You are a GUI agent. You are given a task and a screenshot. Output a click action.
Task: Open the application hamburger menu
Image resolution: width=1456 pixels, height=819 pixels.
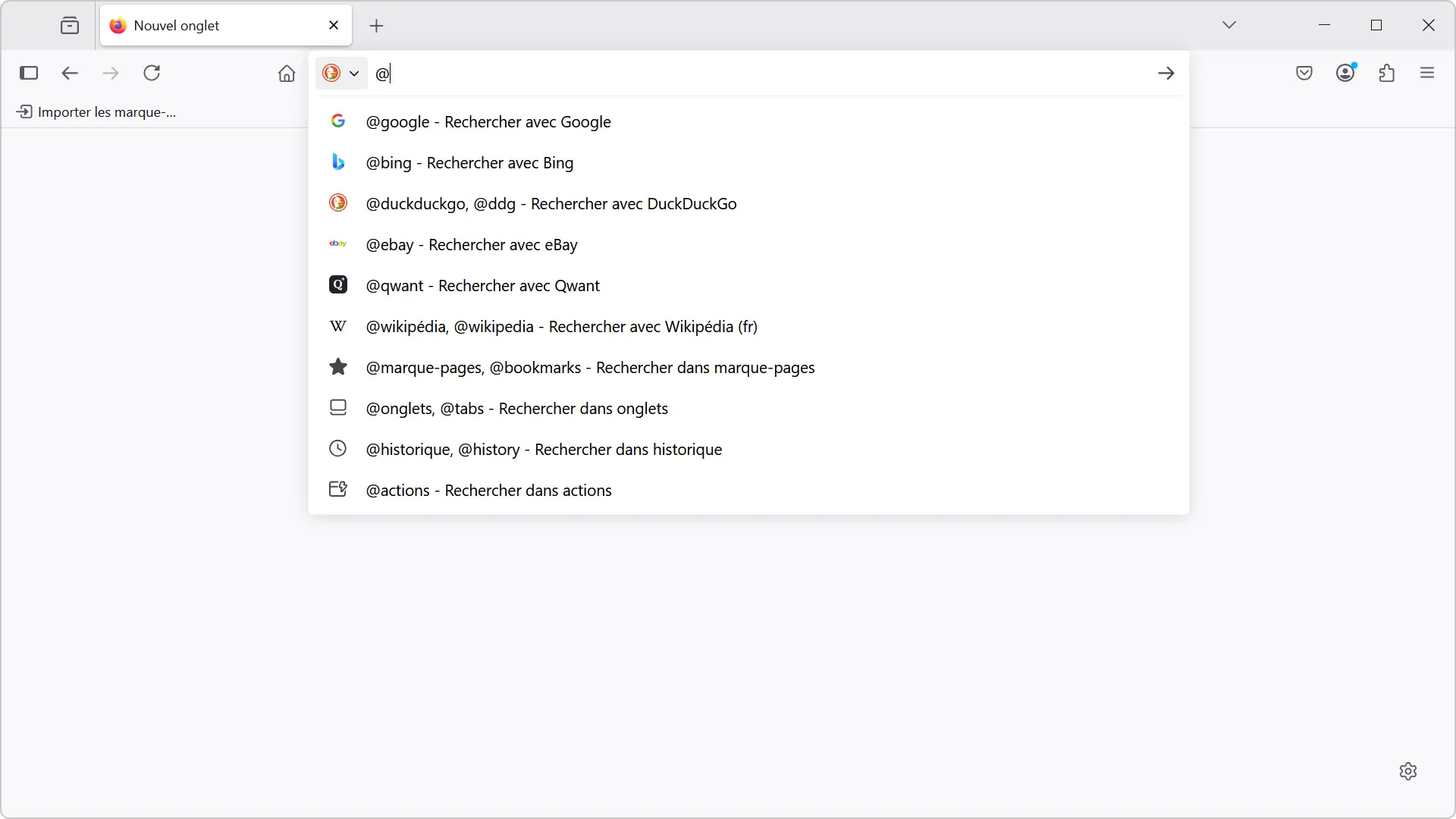pyautogui.click(x=1427, y=73)
